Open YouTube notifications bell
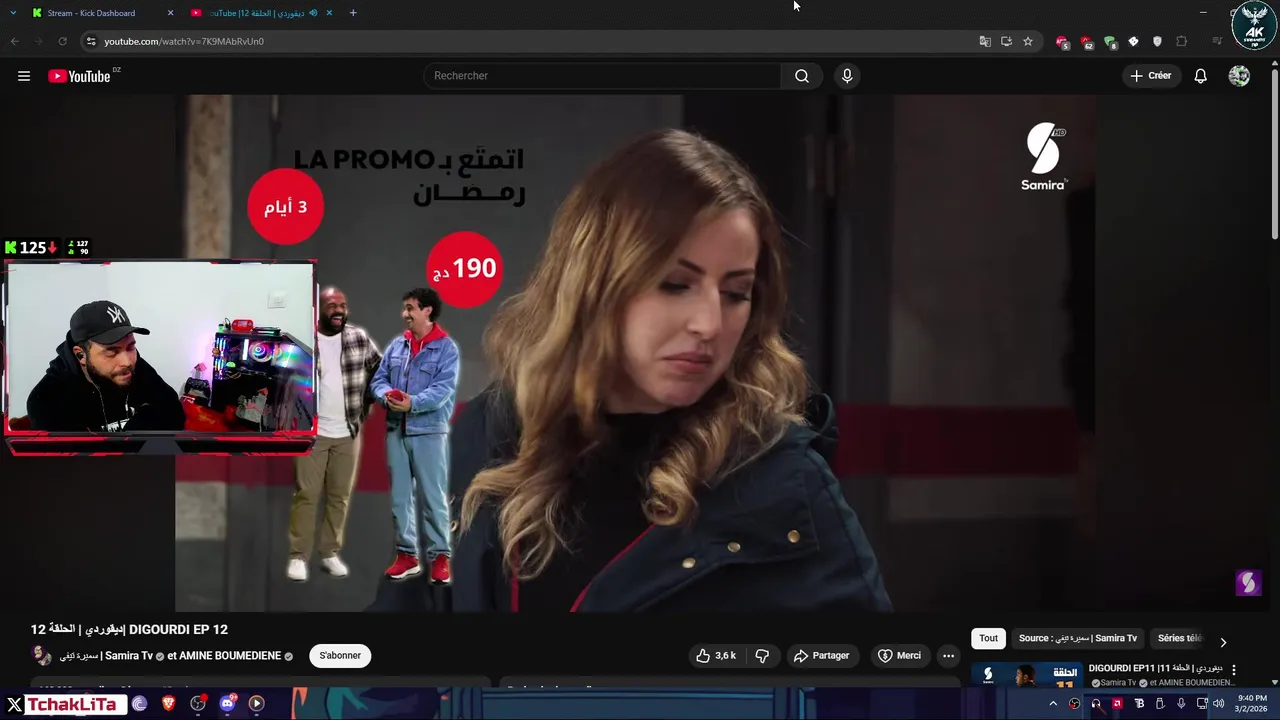1280x720 pixels. coord(1200,76)
